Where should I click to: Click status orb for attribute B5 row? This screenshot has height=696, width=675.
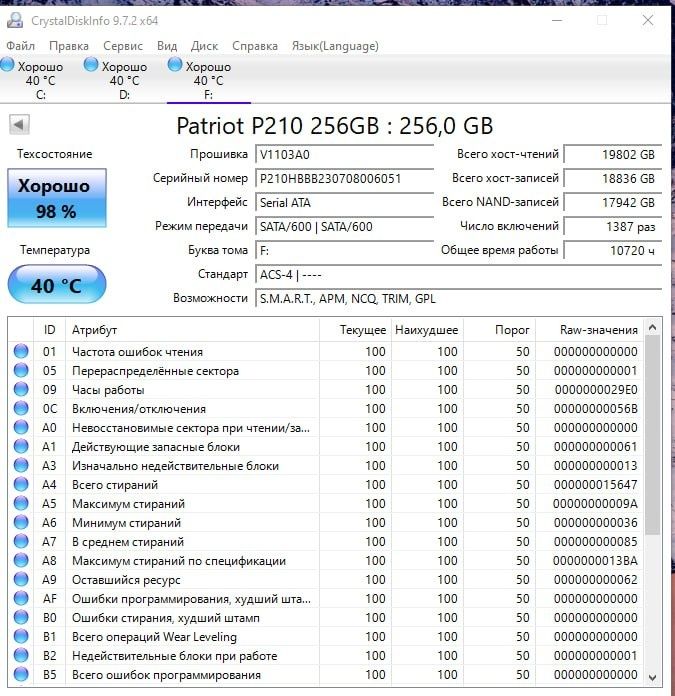click(21, 675)
